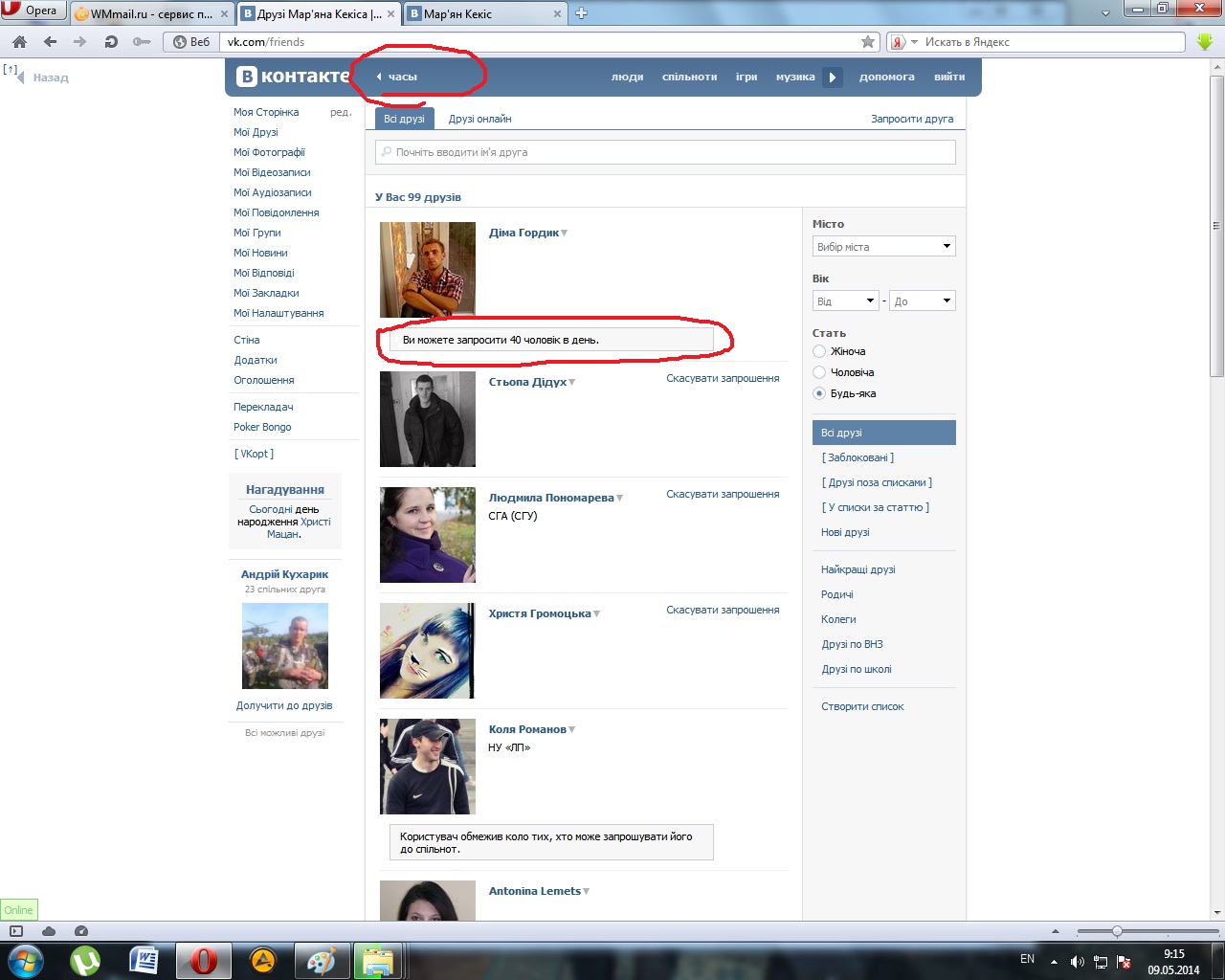Select the Жіноча gender radio button

coord(819,351)
